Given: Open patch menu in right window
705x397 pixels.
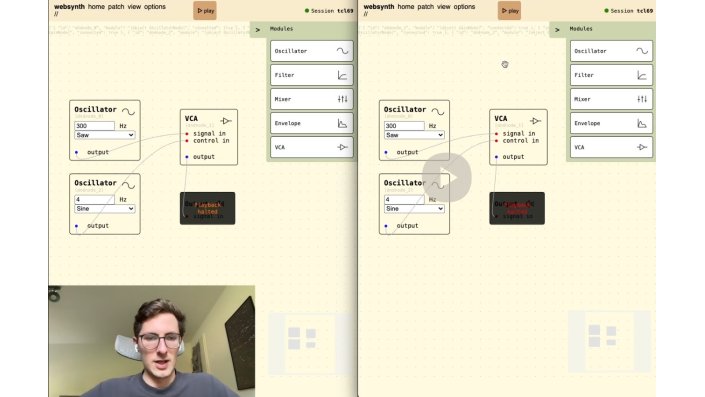Looking at the screenshot, I should [x=425, y=7].
